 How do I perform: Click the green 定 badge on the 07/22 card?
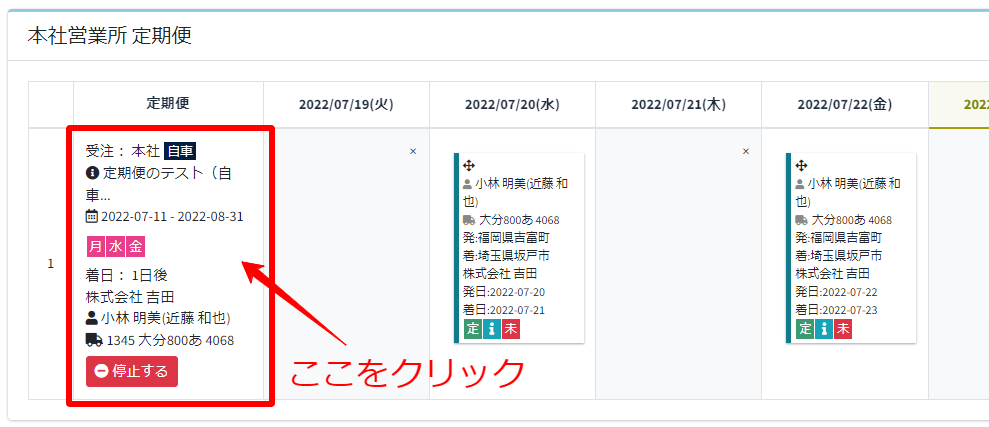[803, 329]
